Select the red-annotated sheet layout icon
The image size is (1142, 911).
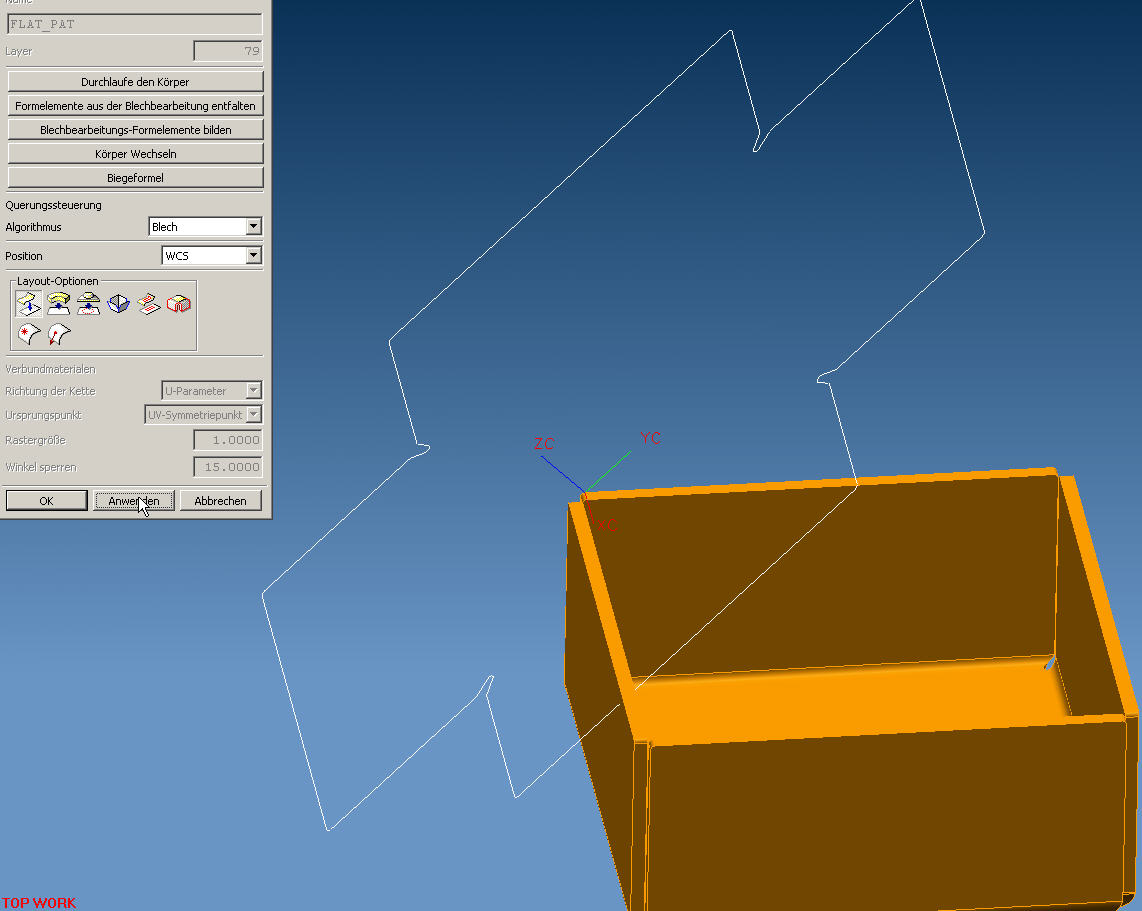tap(149, 304)
